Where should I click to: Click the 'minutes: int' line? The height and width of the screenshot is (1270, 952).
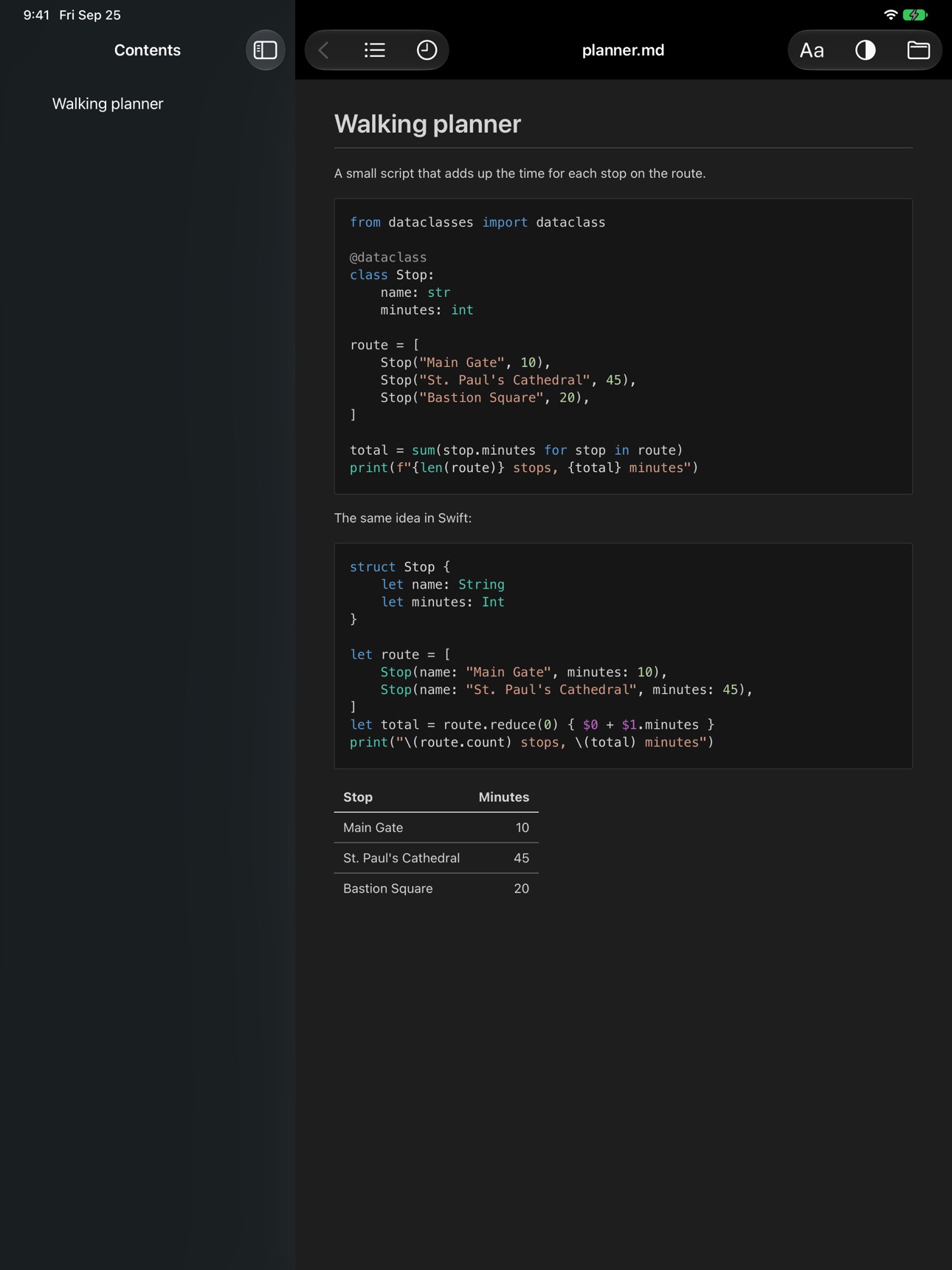(427, 310)
